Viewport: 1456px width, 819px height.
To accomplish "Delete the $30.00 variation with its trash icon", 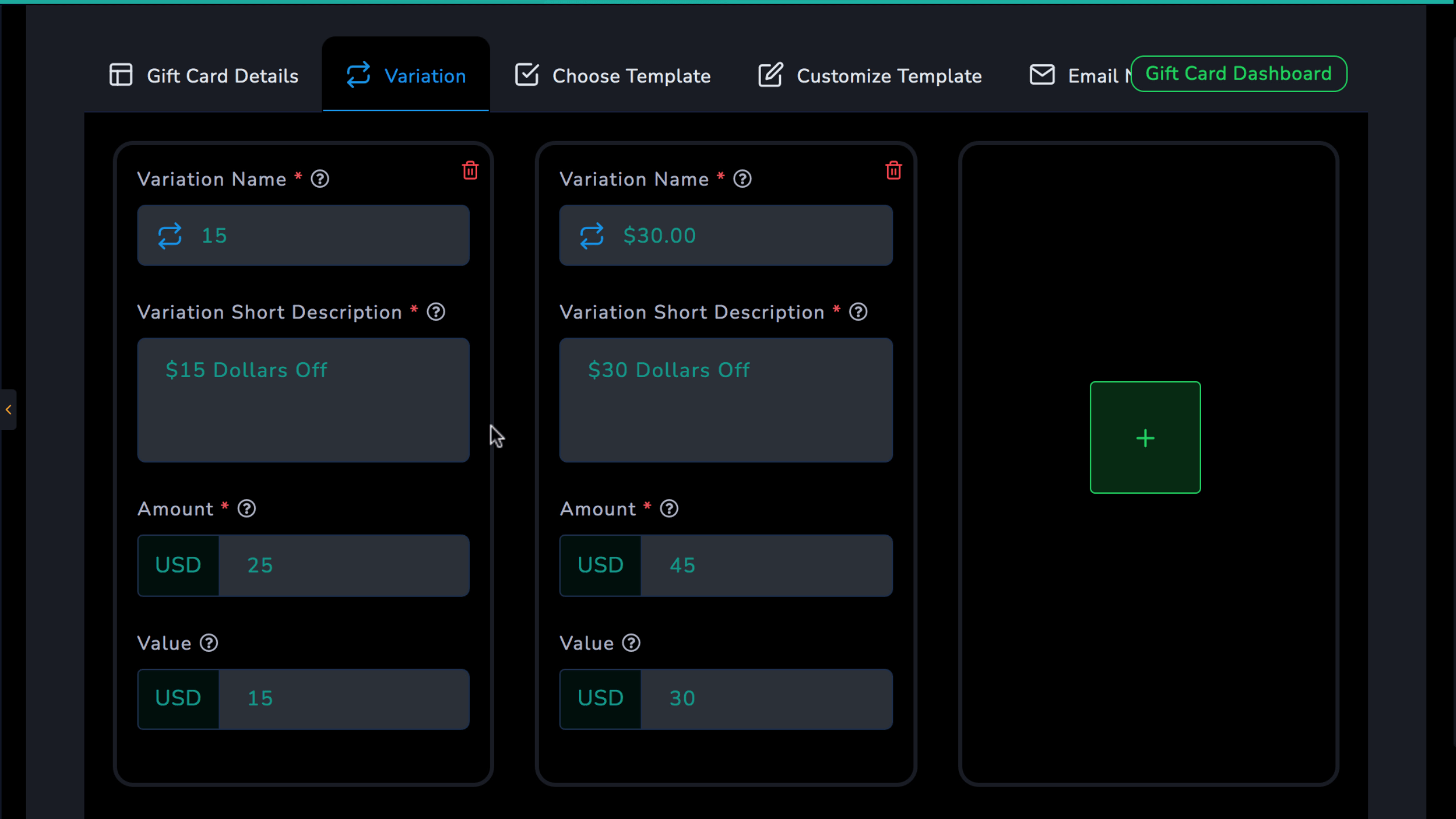I will [x=894, y=170].
